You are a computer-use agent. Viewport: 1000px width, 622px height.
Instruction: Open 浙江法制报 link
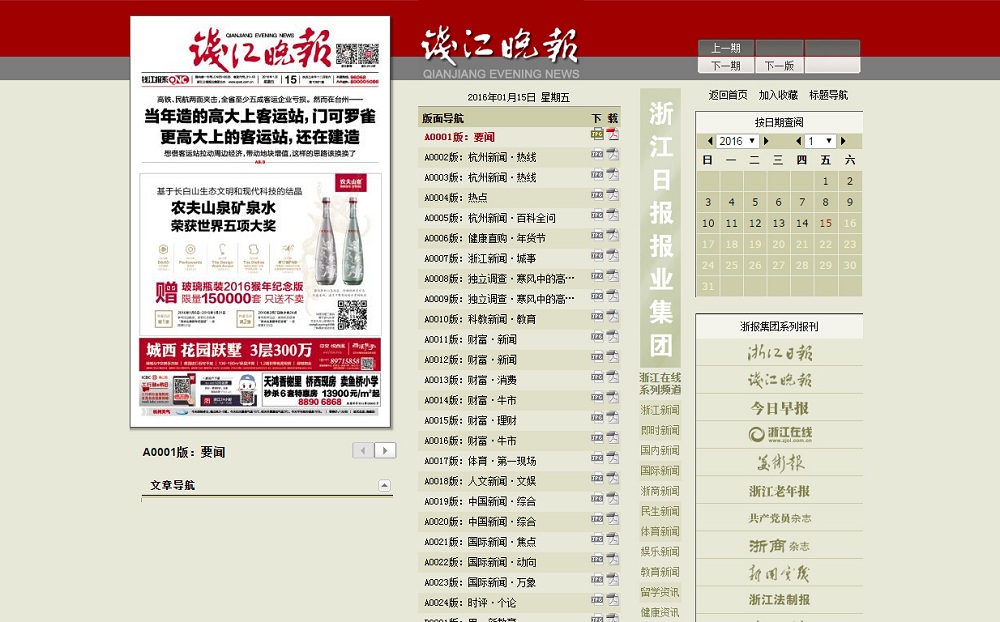(779, 600)
